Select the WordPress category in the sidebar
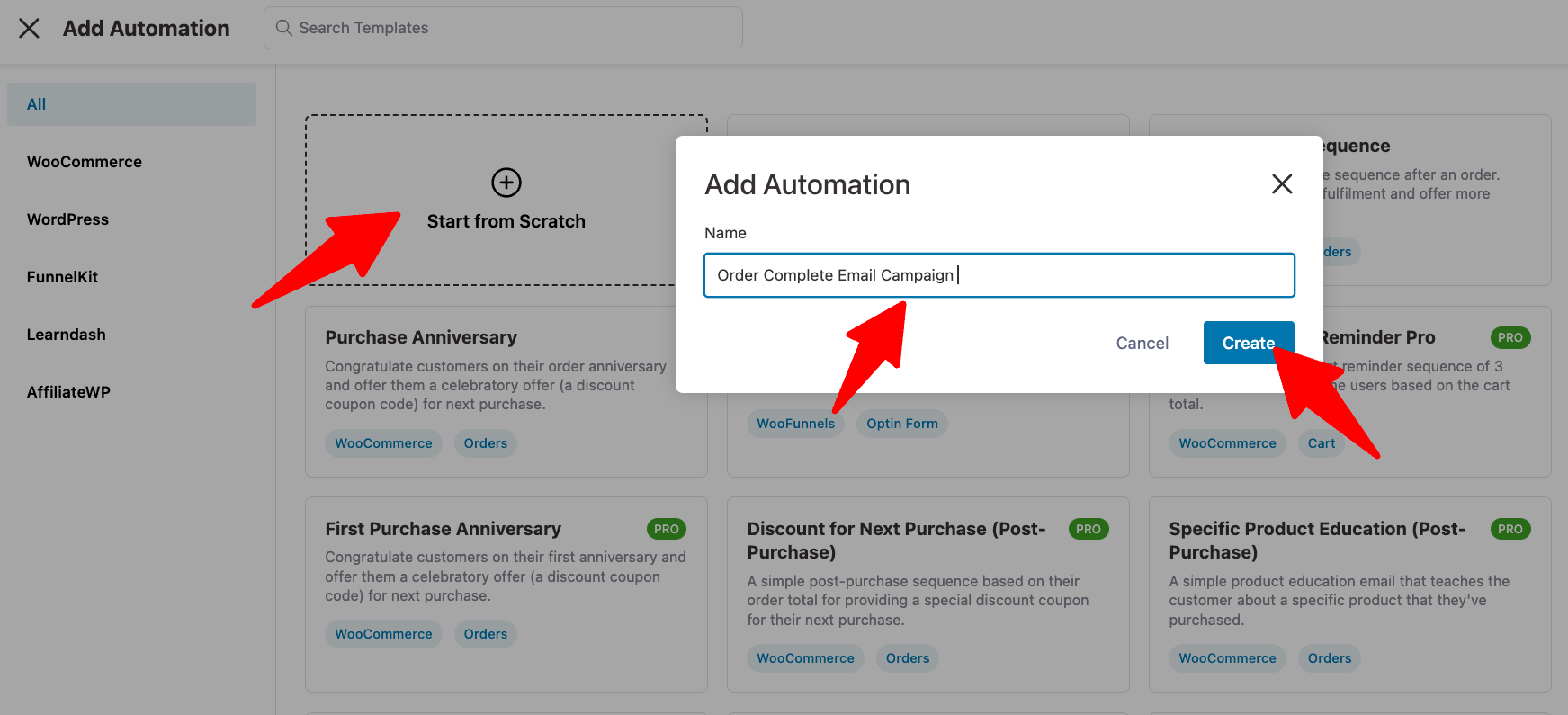The width and height of the screenshot is (1568, 715). pos(67,219)
